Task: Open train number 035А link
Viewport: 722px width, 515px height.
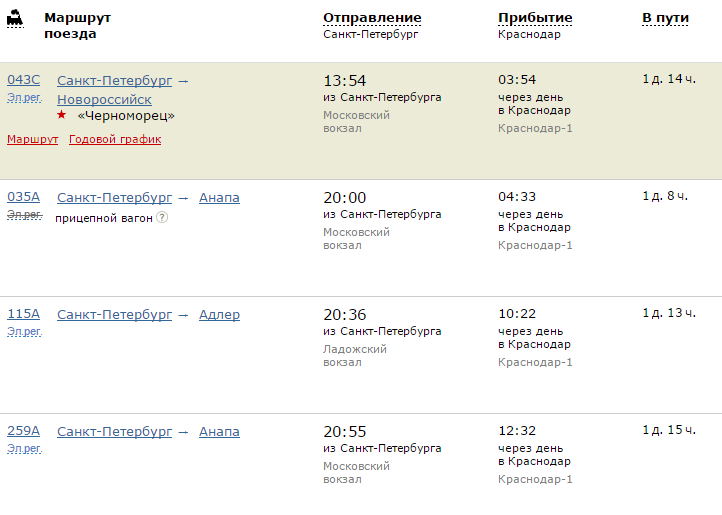Action: coord(24,197)
